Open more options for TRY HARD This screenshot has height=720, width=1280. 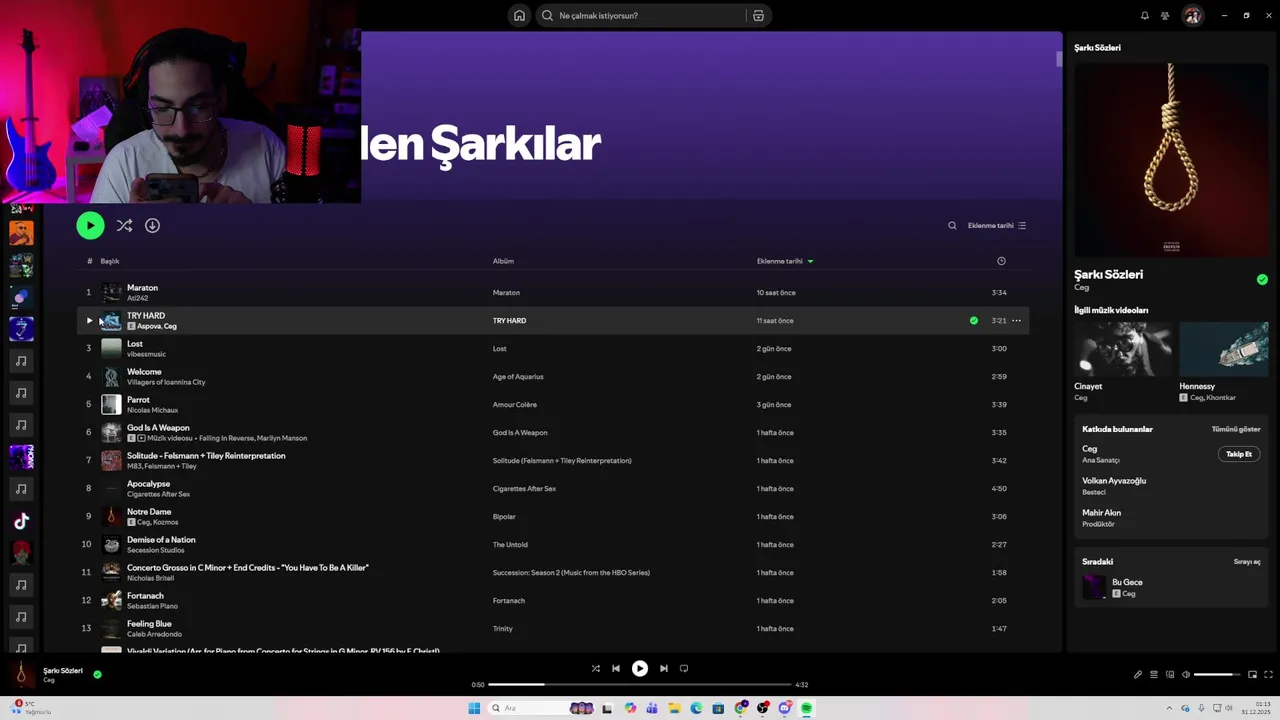pyautogui.click(x=1016, y=320)
